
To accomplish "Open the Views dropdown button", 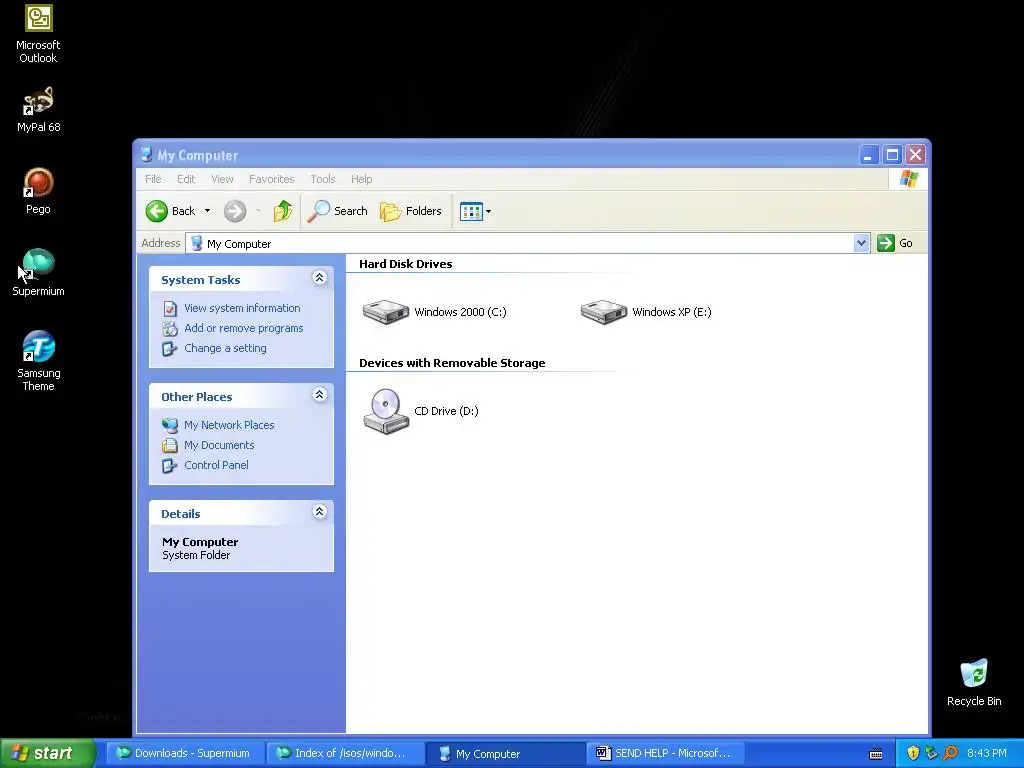I will point(475,211).
